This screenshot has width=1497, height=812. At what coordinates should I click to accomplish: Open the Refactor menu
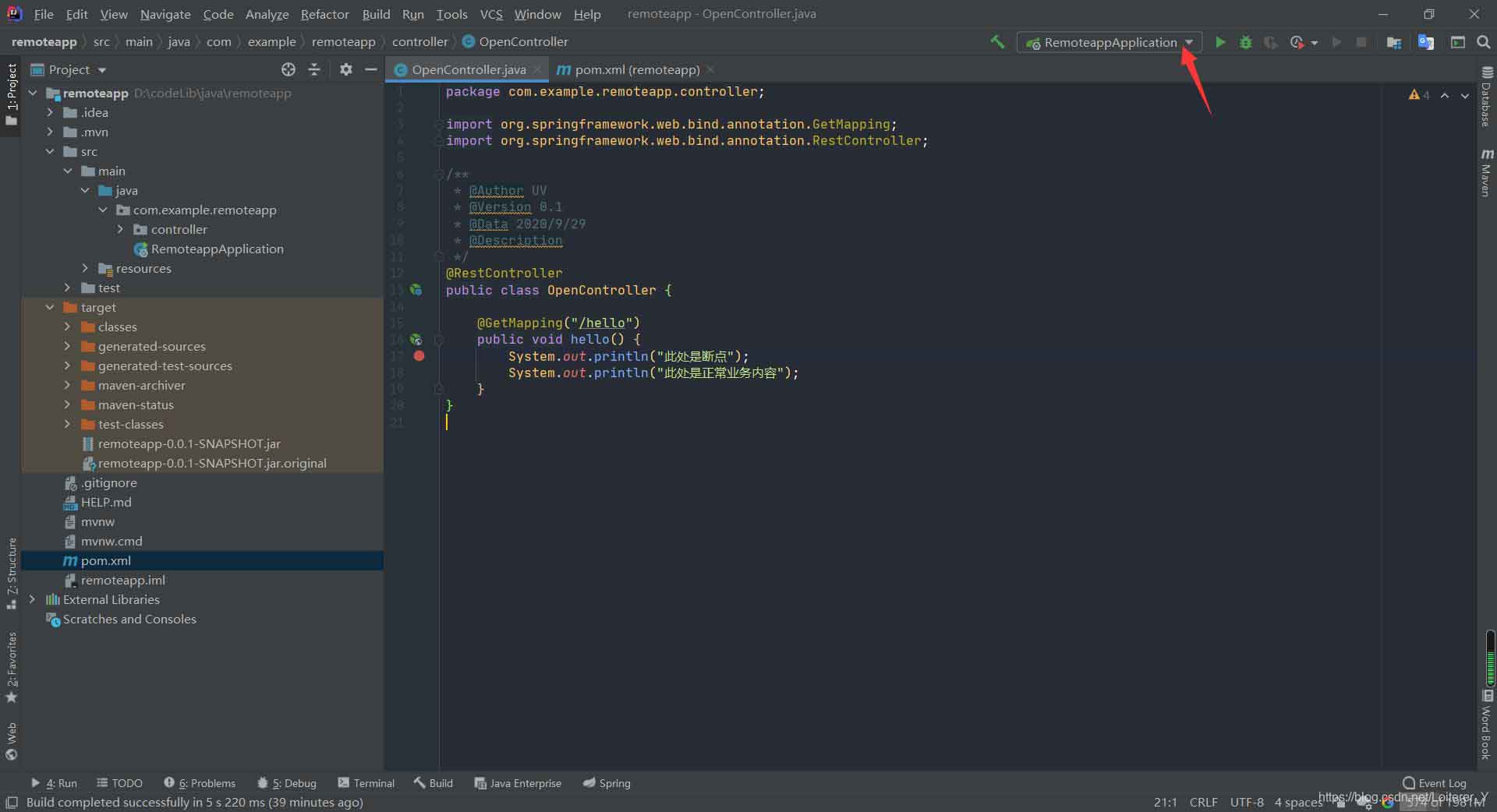click(324, 14)
